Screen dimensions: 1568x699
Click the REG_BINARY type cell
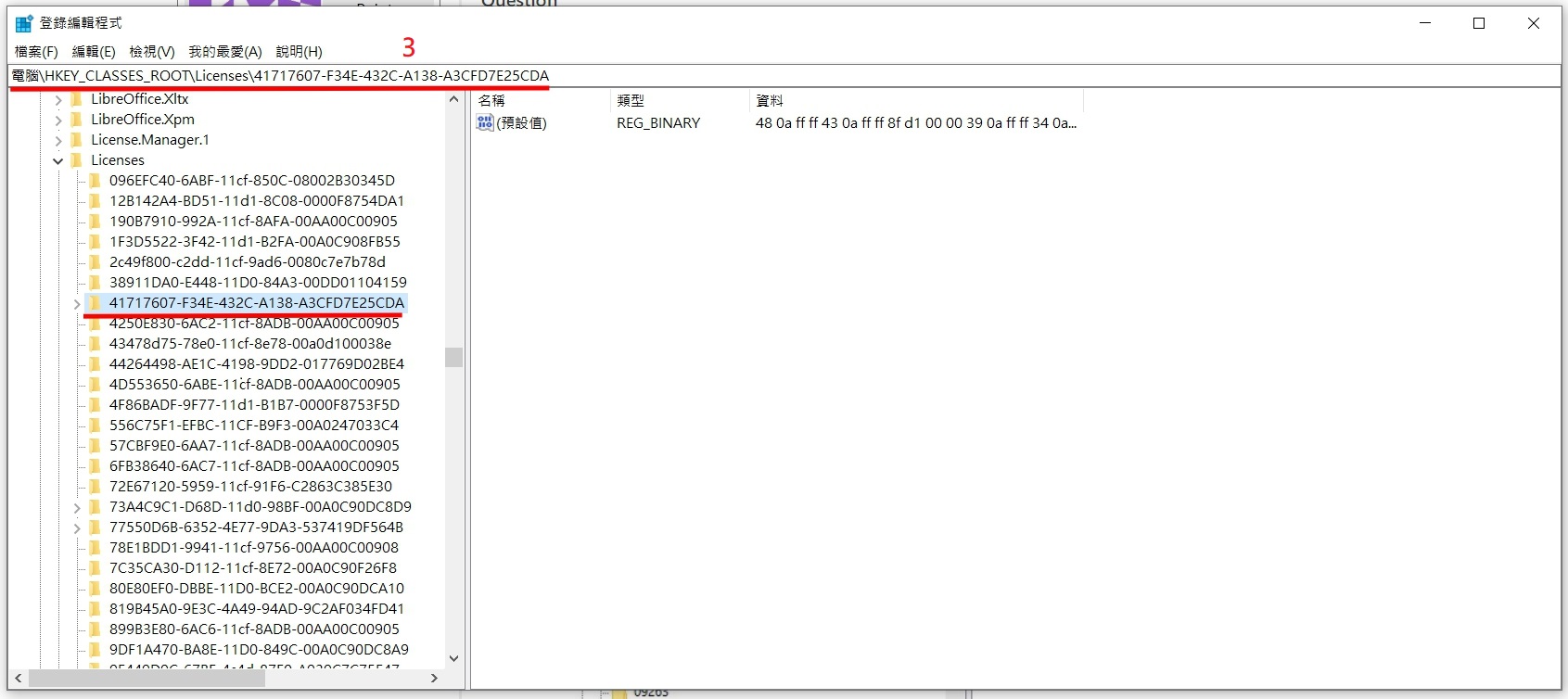658,123
